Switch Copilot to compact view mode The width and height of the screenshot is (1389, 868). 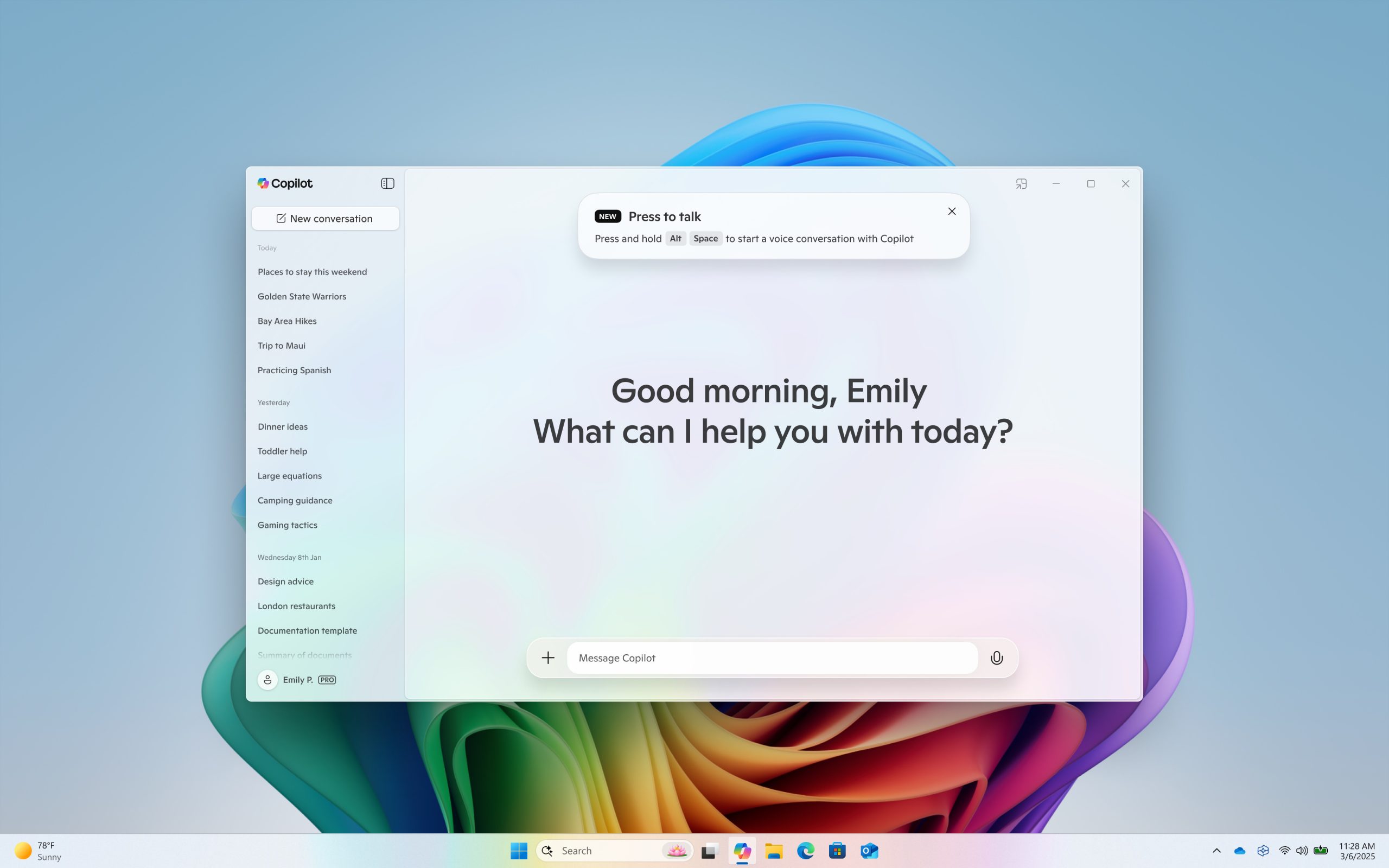[x=1021, y=184]
